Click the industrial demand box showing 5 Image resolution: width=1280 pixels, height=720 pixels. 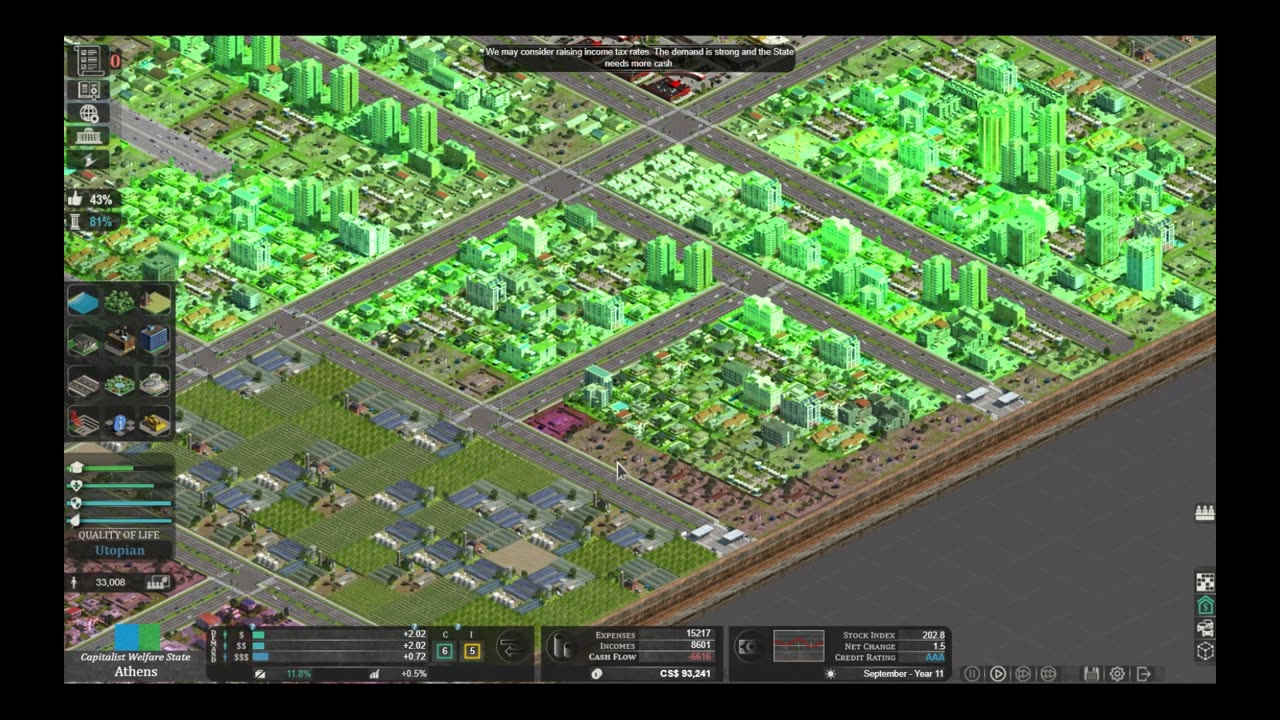tap(472, 651)
